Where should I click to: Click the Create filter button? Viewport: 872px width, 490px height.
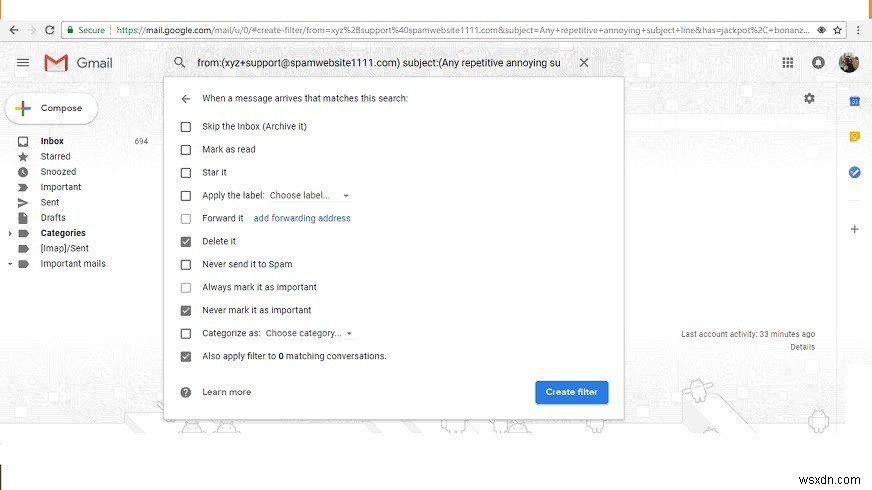(572, 392)
